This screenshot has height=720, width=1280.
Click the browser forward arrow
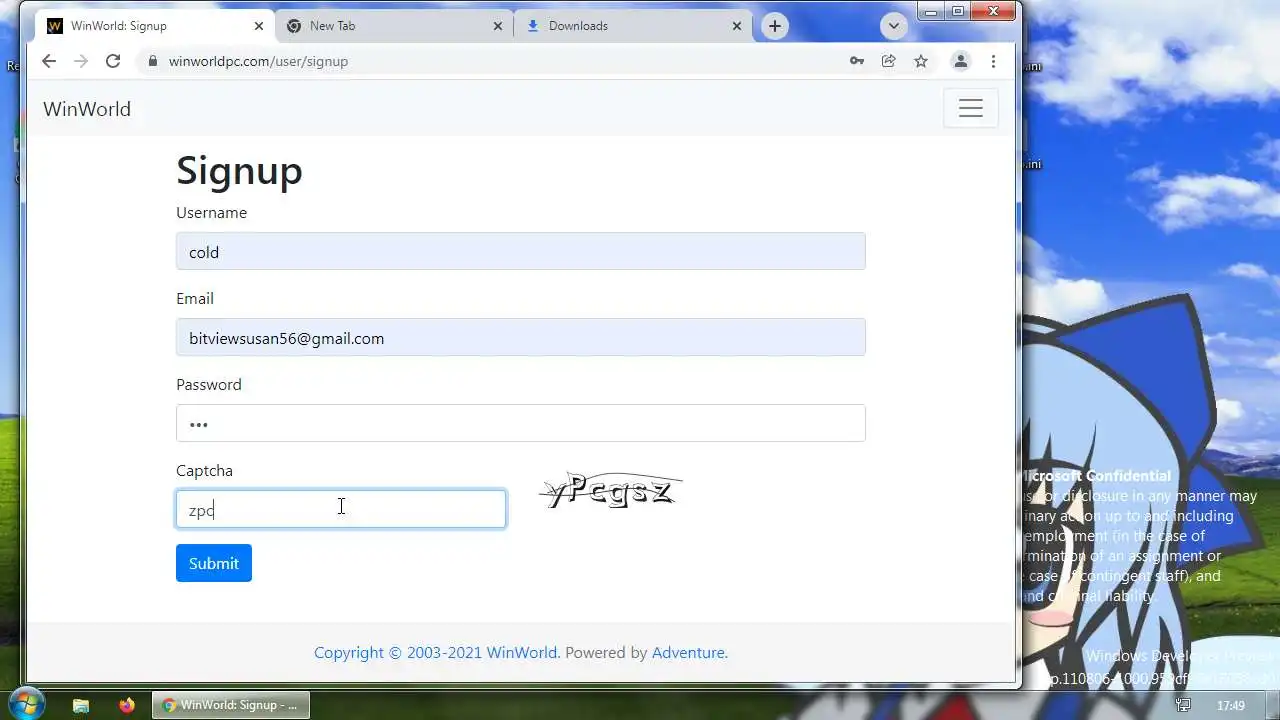[81, 61]
